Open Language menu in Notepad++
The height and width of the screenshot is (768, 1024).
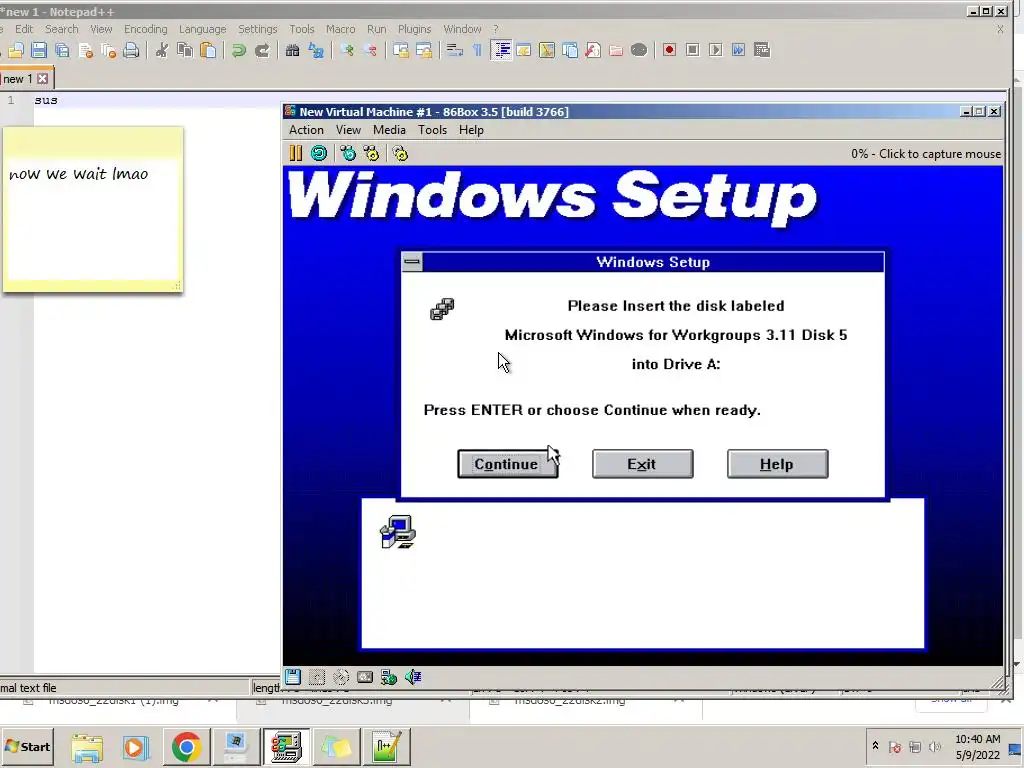(x=202, y=29)
